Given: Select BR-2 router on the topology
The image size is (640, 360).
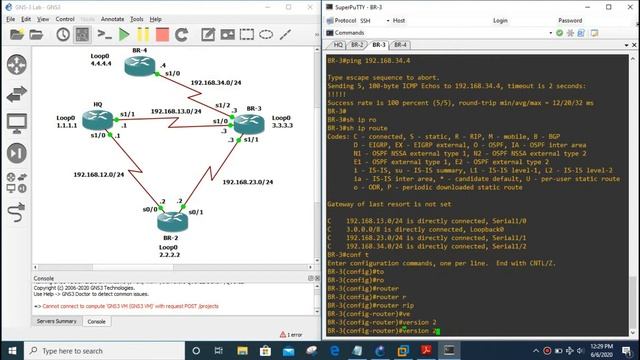Looking at the screenshot, I should (x=173, y=222).
